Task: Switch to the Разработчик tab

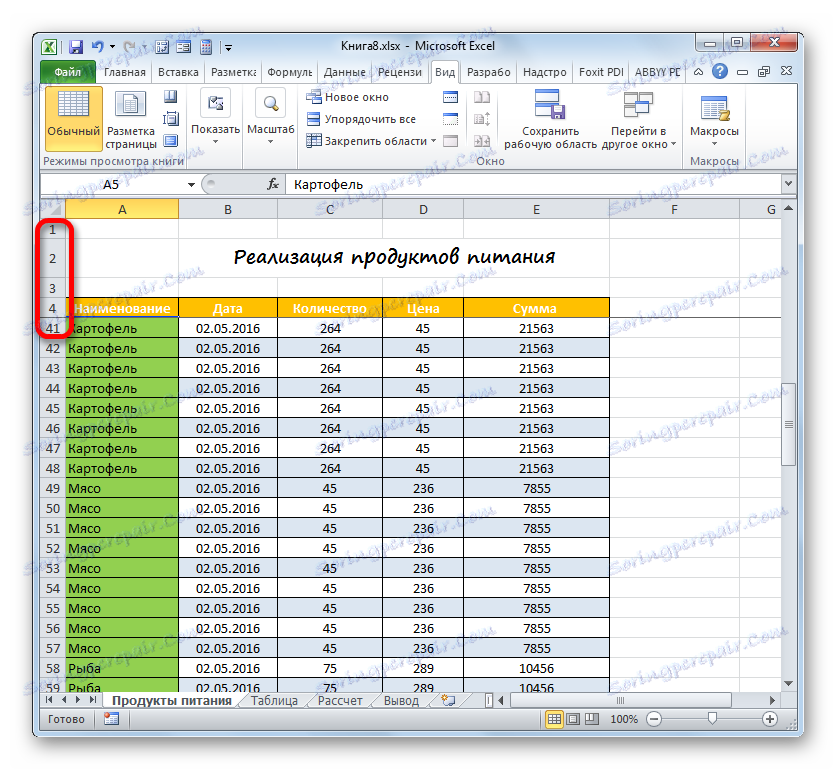Action: 488,72
